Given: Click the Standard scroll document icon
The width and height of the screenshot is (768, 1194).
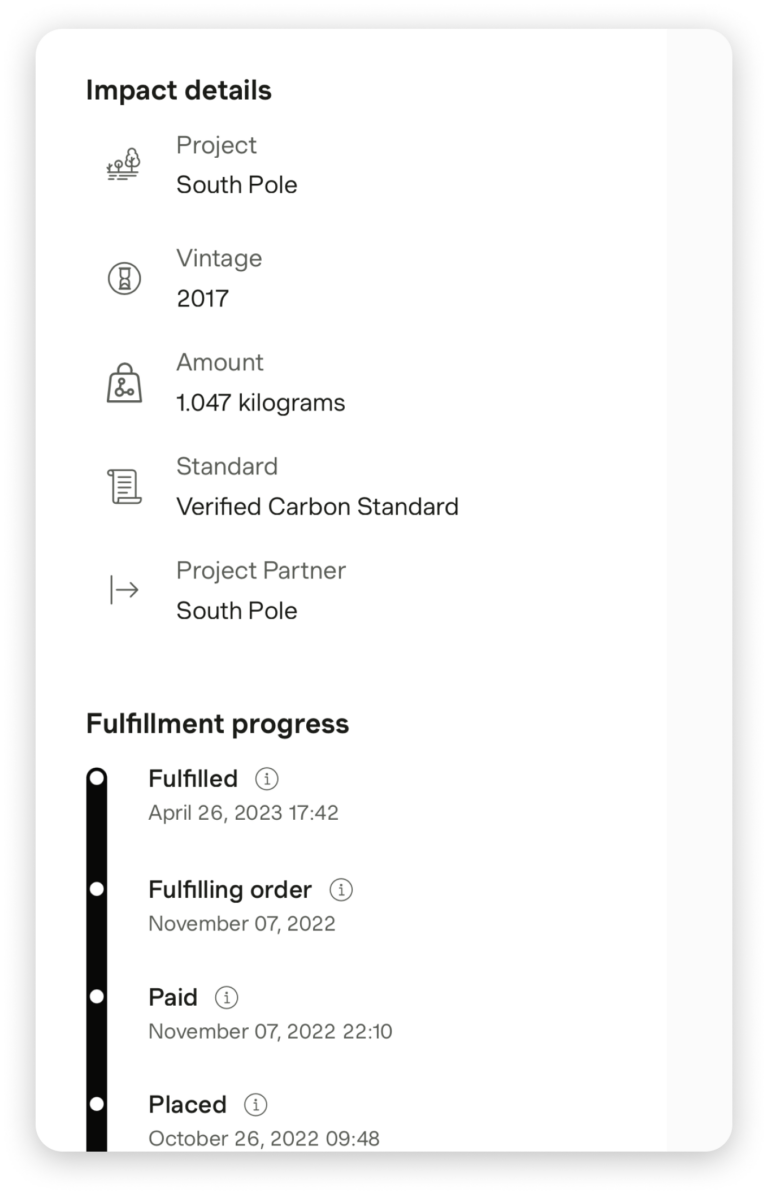Looking at the screenshot, I should click(124, 487).
